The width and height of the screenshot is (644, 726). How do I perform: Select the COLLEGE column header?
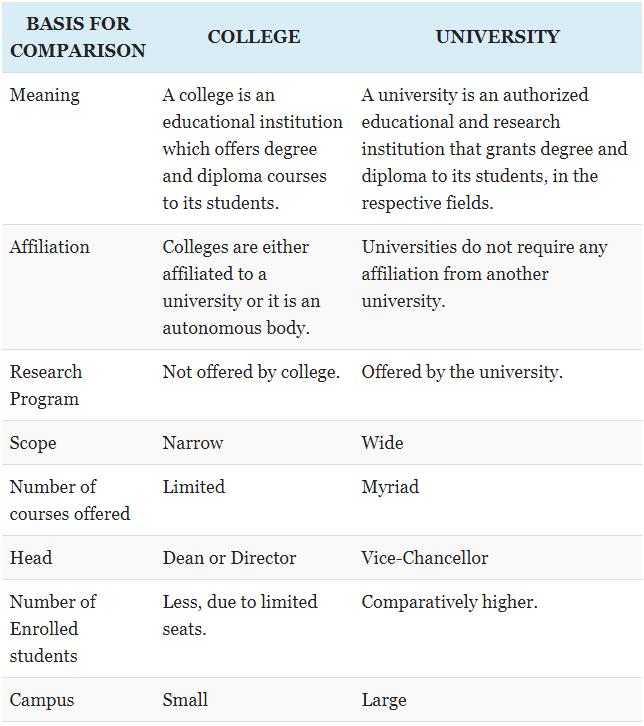click(254, 37)
